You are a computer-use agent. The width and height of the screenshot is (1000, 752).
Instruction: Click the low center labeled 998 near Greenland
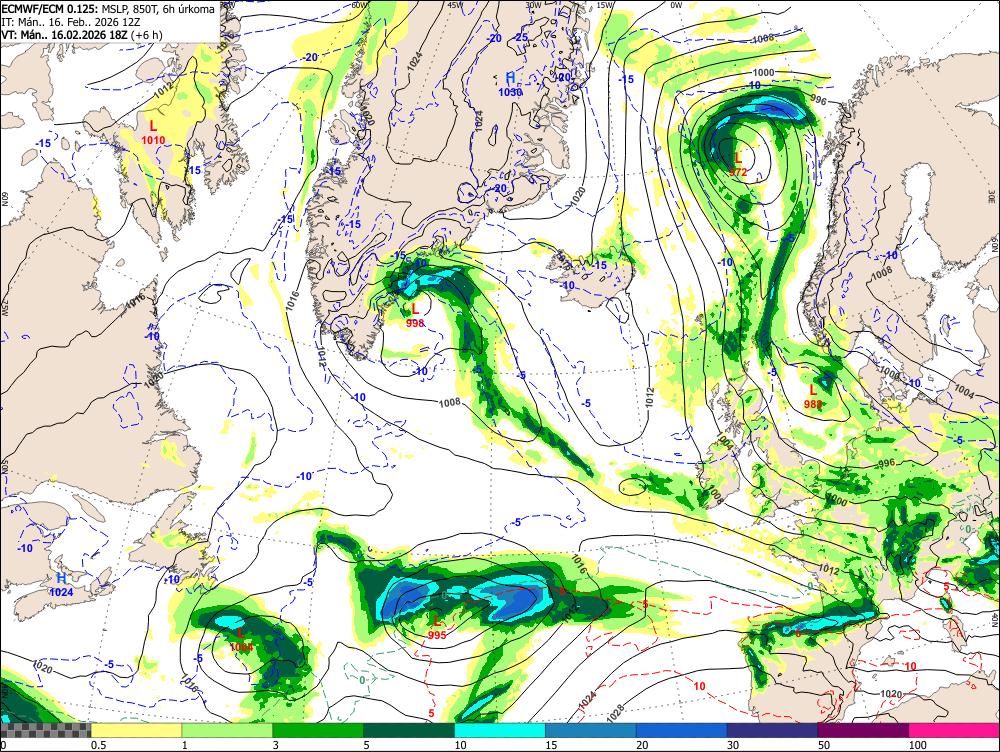[415, 315]
